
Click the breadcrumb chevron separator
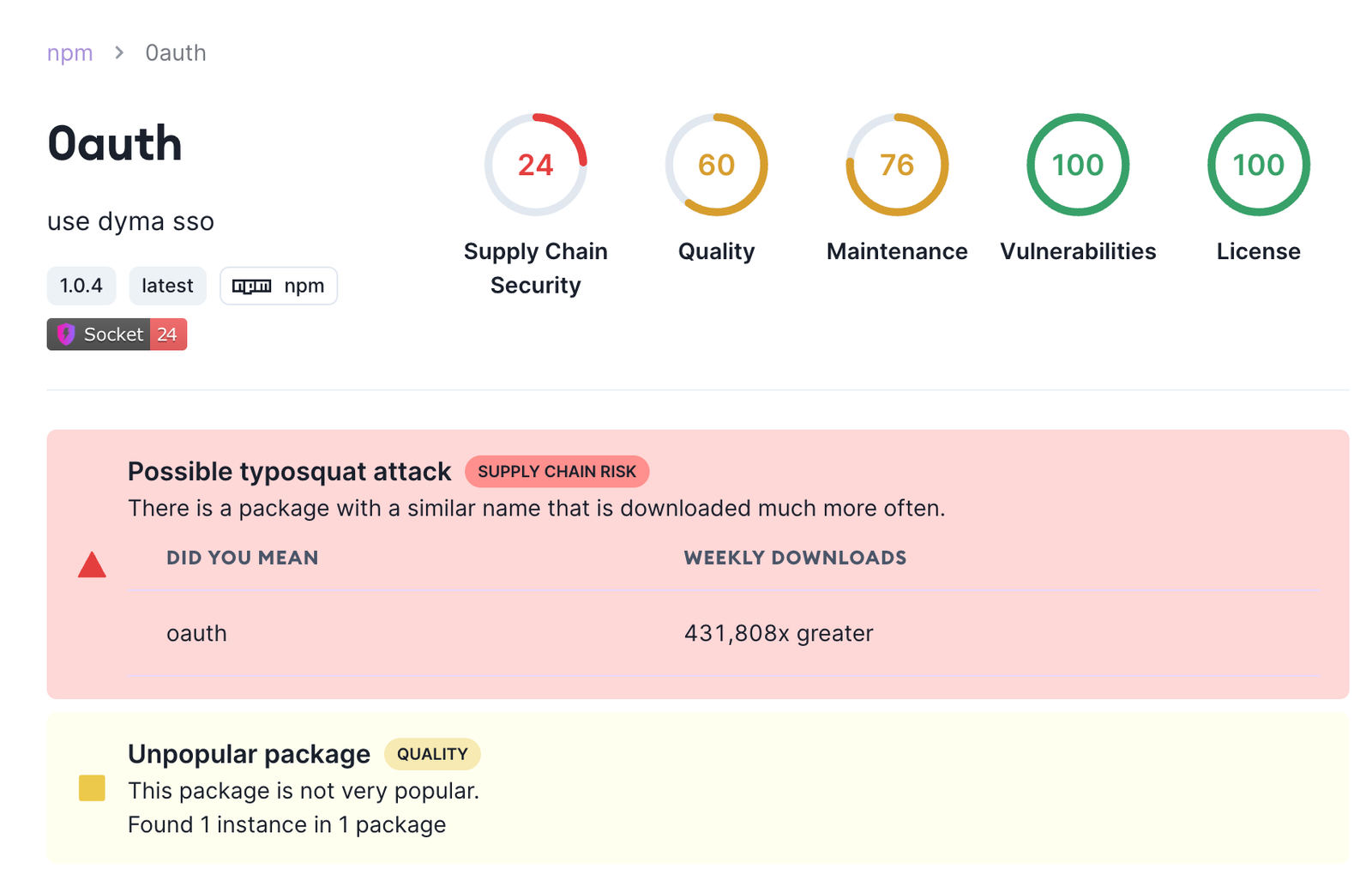point(119,53)
